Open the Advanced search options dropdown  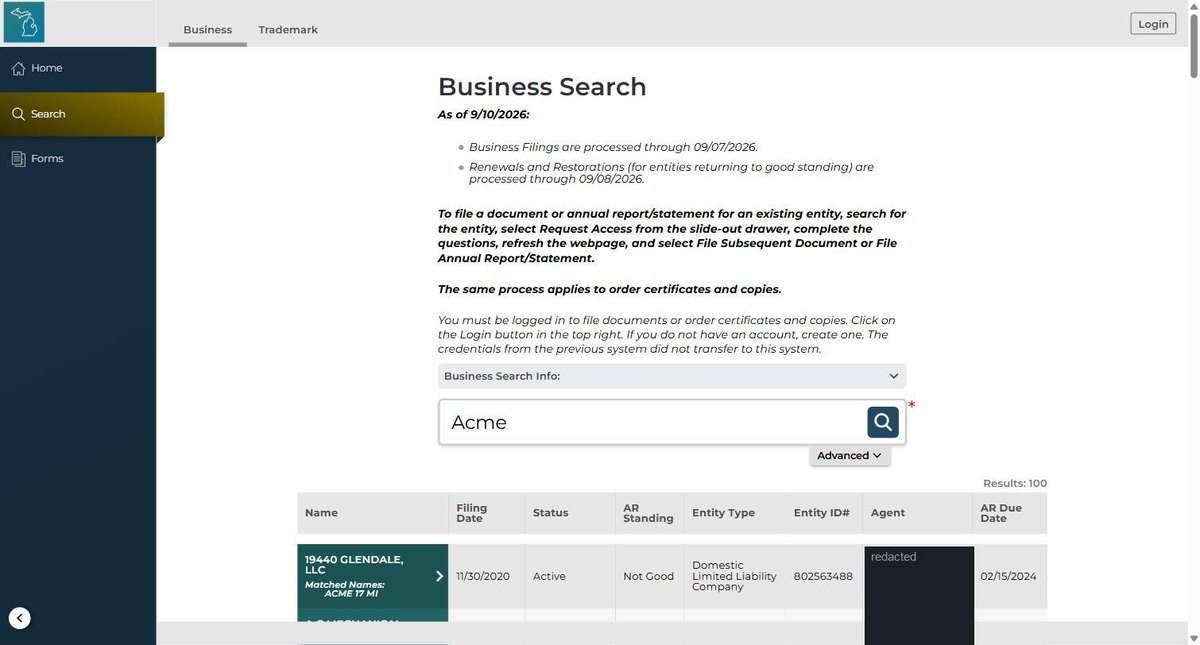(x=850, y=455)
